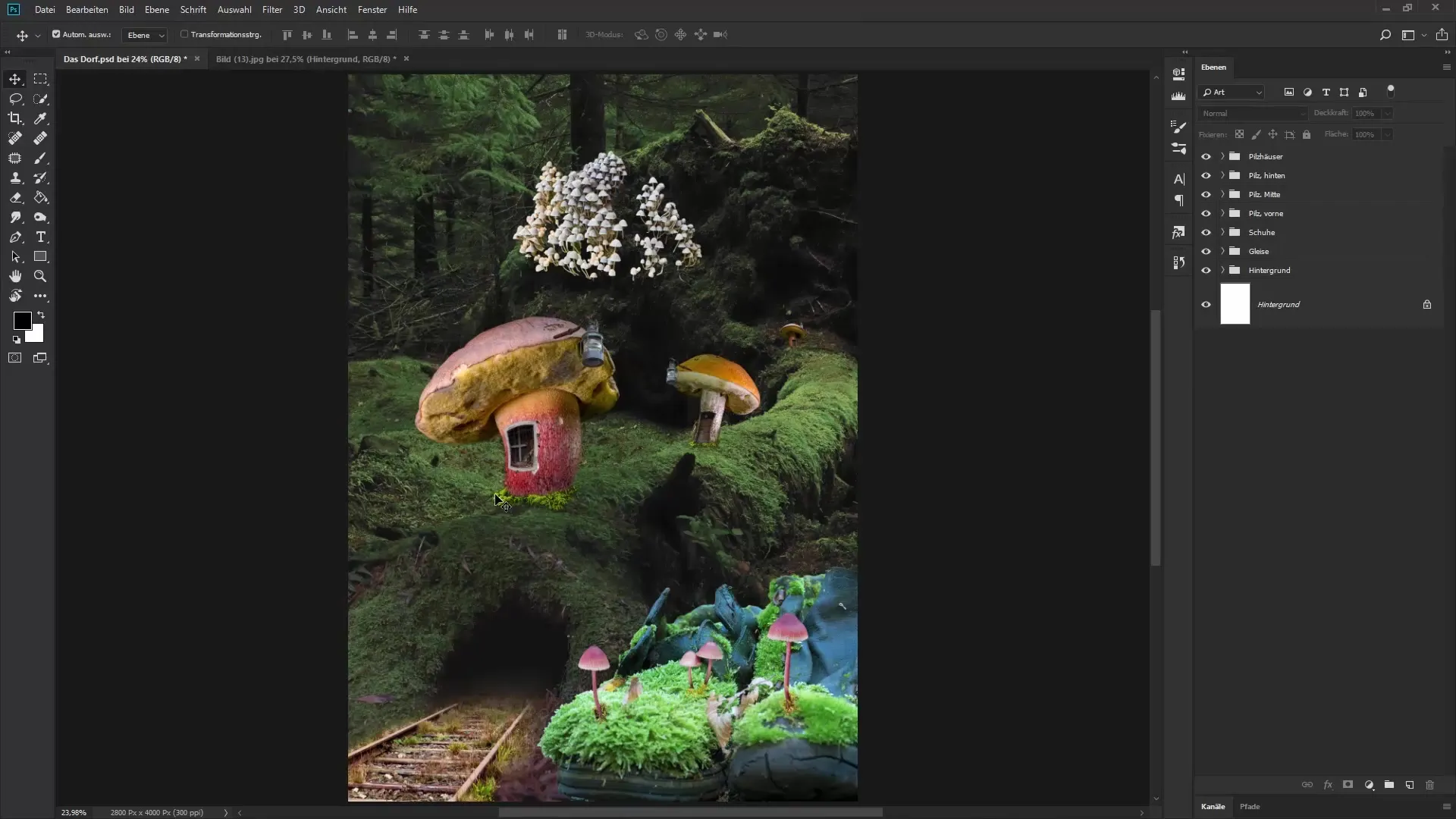Open the Datei menu
The width and height of the screenshot is (1456, 819).
click(x=45, y=10)
